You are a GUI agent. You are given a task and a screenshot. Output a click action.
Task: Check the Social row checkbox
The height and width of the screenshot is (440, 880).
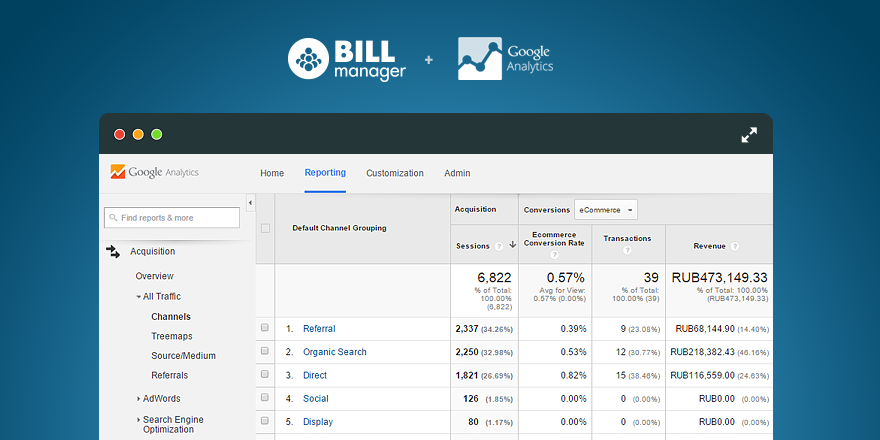(x=265, y=397)
